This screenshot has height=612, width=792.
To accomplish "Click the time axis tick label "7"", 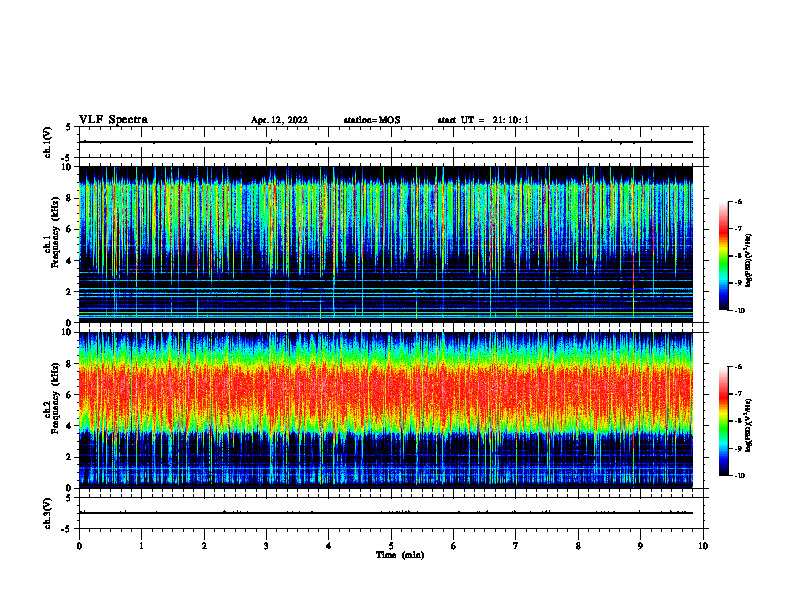I will click(x=516, y=546).
